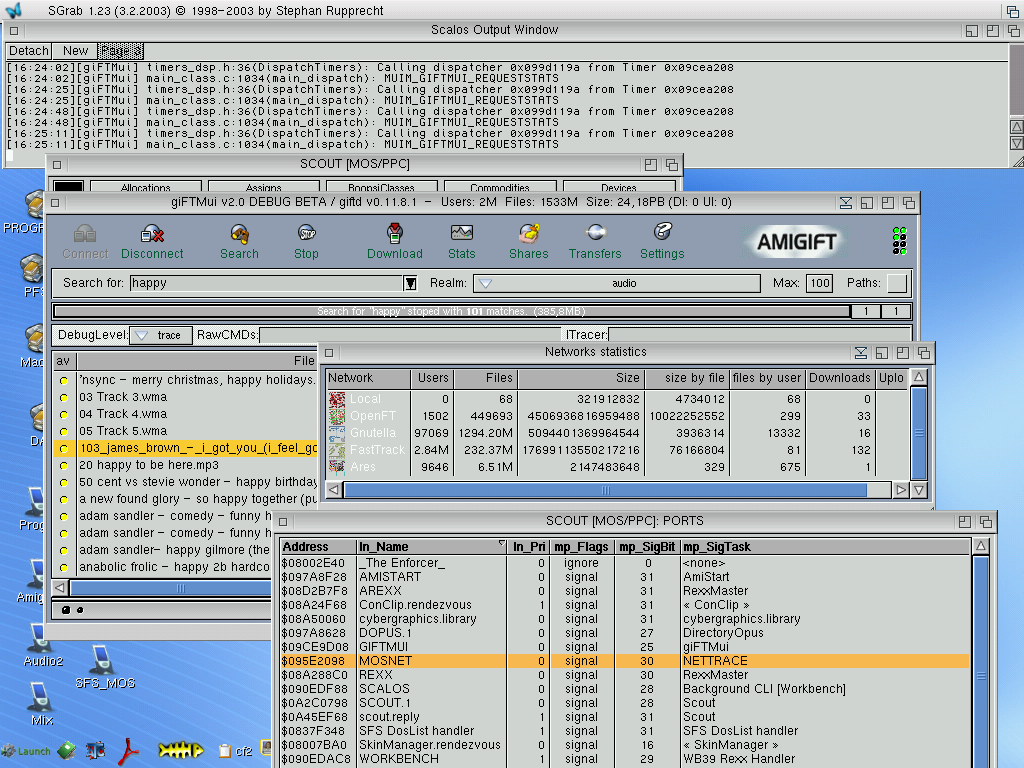Screen dimensions: 1024x768
Task: Click Detach in Scalos Output Window
Action: tap(29, 51)
